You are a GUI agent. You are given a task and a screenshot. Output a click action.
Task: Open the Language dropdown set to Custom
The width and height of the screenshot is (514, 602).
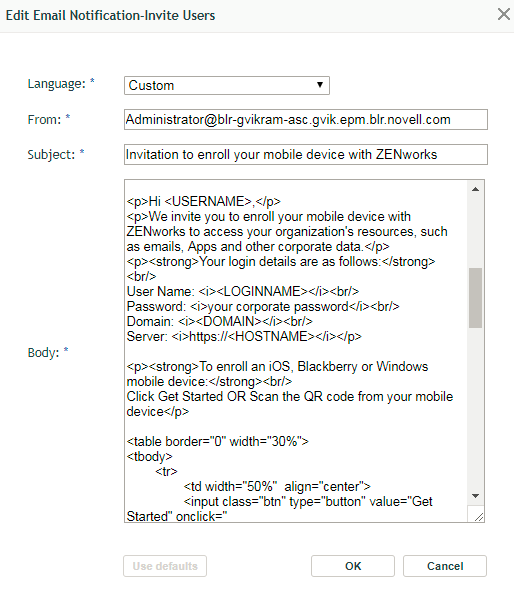[x=226, y=85]
